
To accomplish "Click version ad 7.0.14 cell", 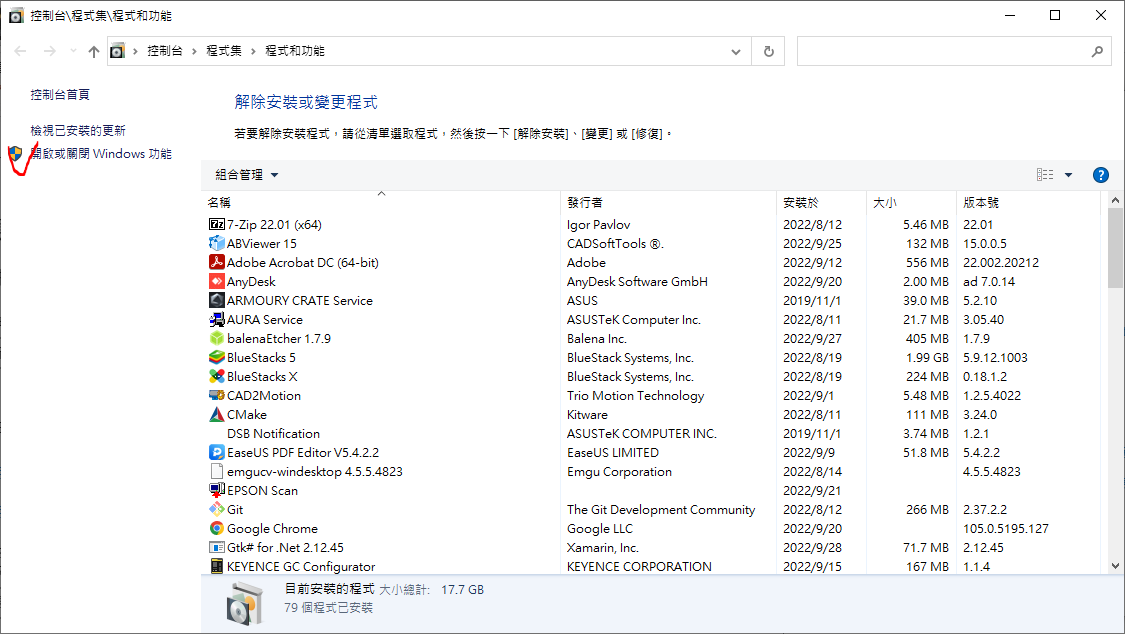I will pos(989,281).
